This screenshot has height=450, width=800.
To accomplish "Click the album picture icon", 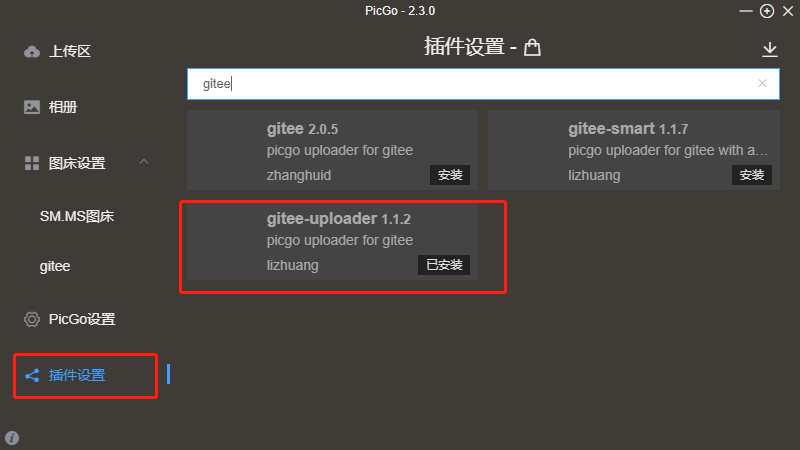I will pos(32,107).
